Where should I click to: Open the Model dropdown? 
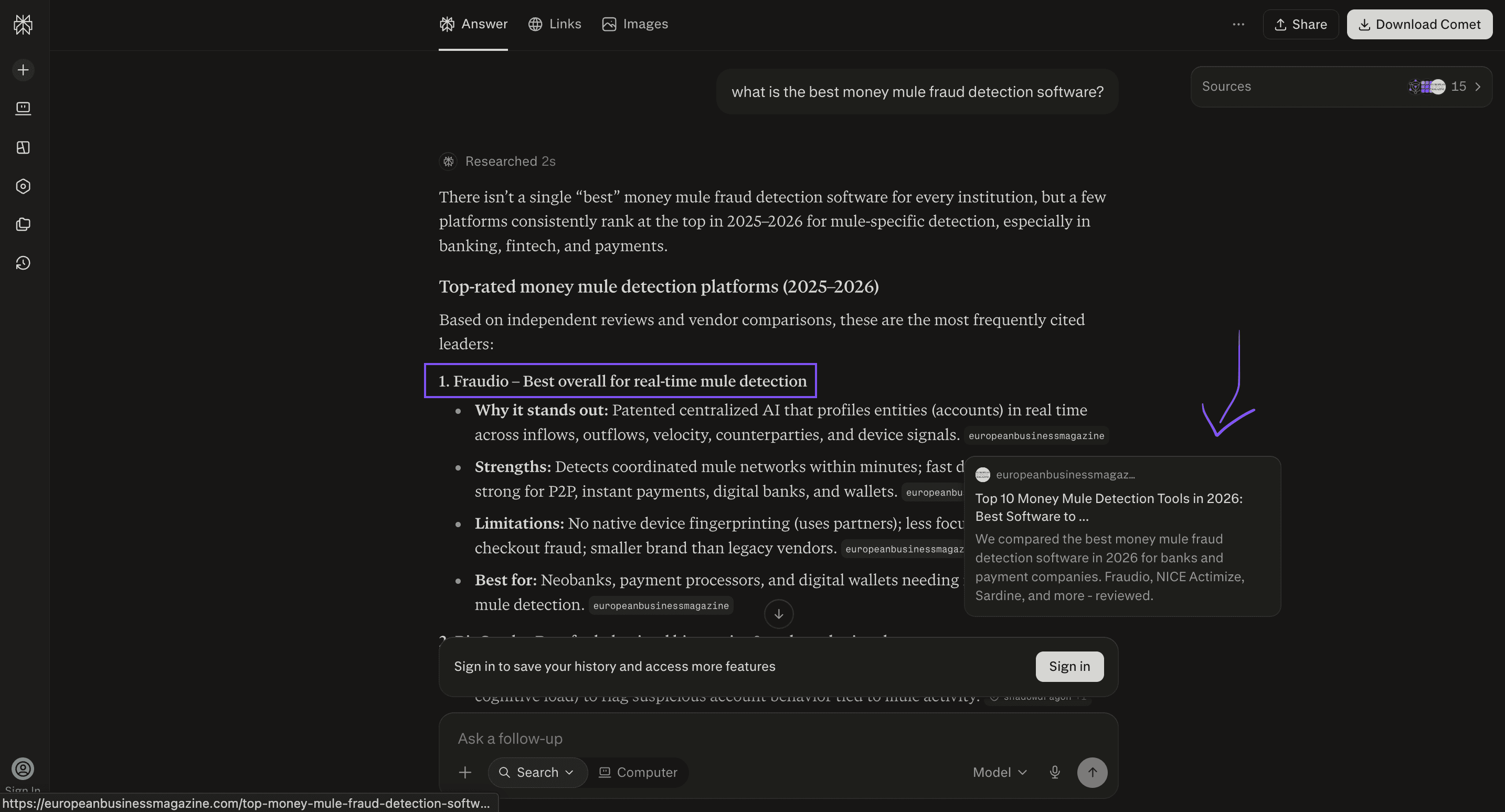1000,773
